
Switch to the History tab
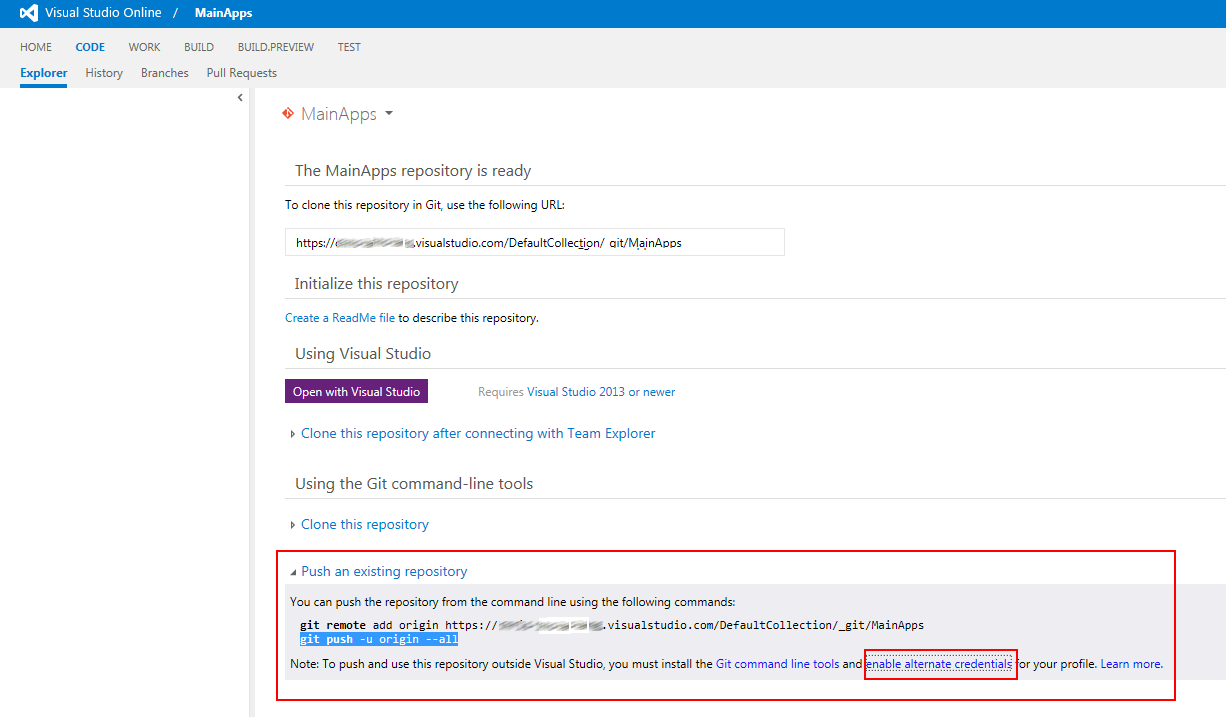[x=104, y=73]
